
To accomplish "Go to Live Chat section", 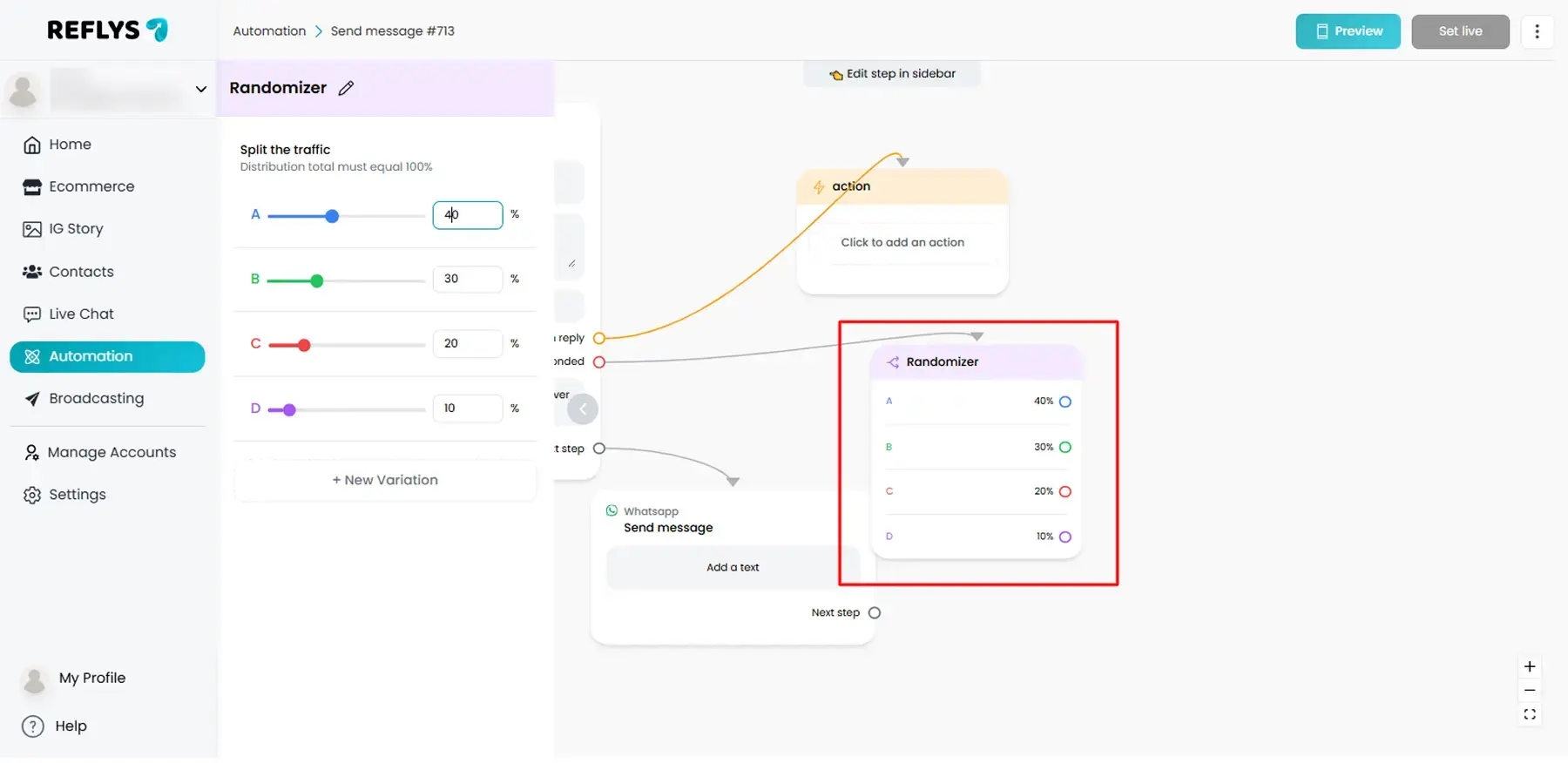I will point(81,314).
